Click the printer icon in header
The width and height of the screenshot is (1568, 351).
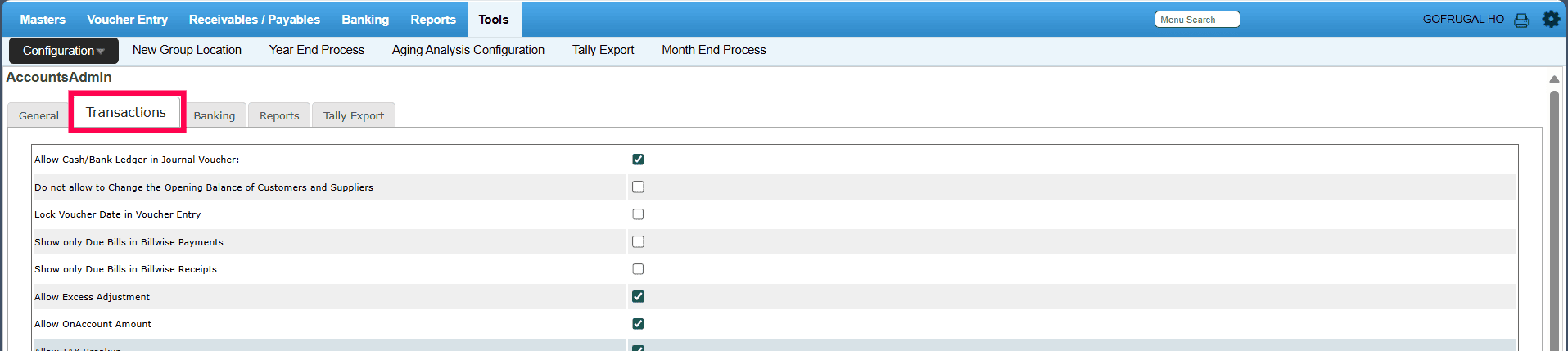coord(1521,20)
